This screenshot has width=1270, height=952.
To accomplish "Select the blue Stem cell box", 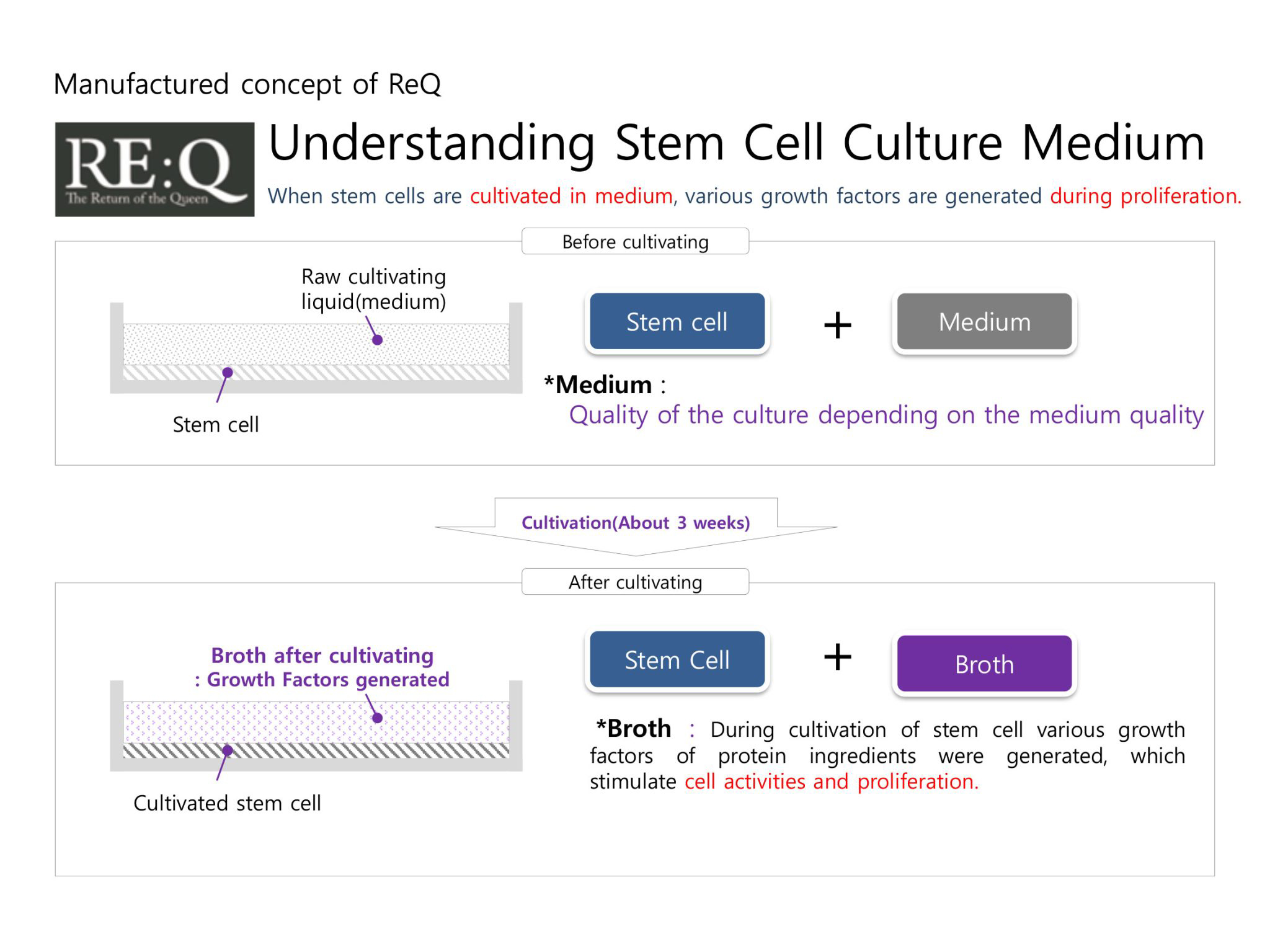I will pyautogui.click(x=677, y=321).
